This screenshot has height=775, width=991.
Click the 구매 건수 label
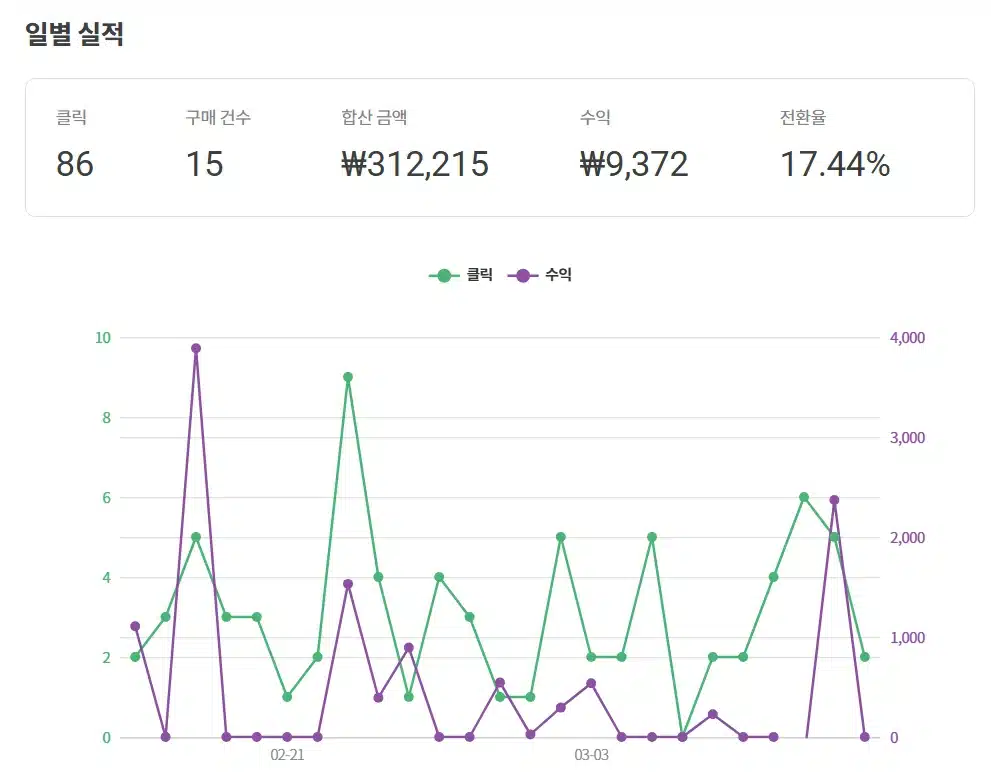tap(218, 117)
